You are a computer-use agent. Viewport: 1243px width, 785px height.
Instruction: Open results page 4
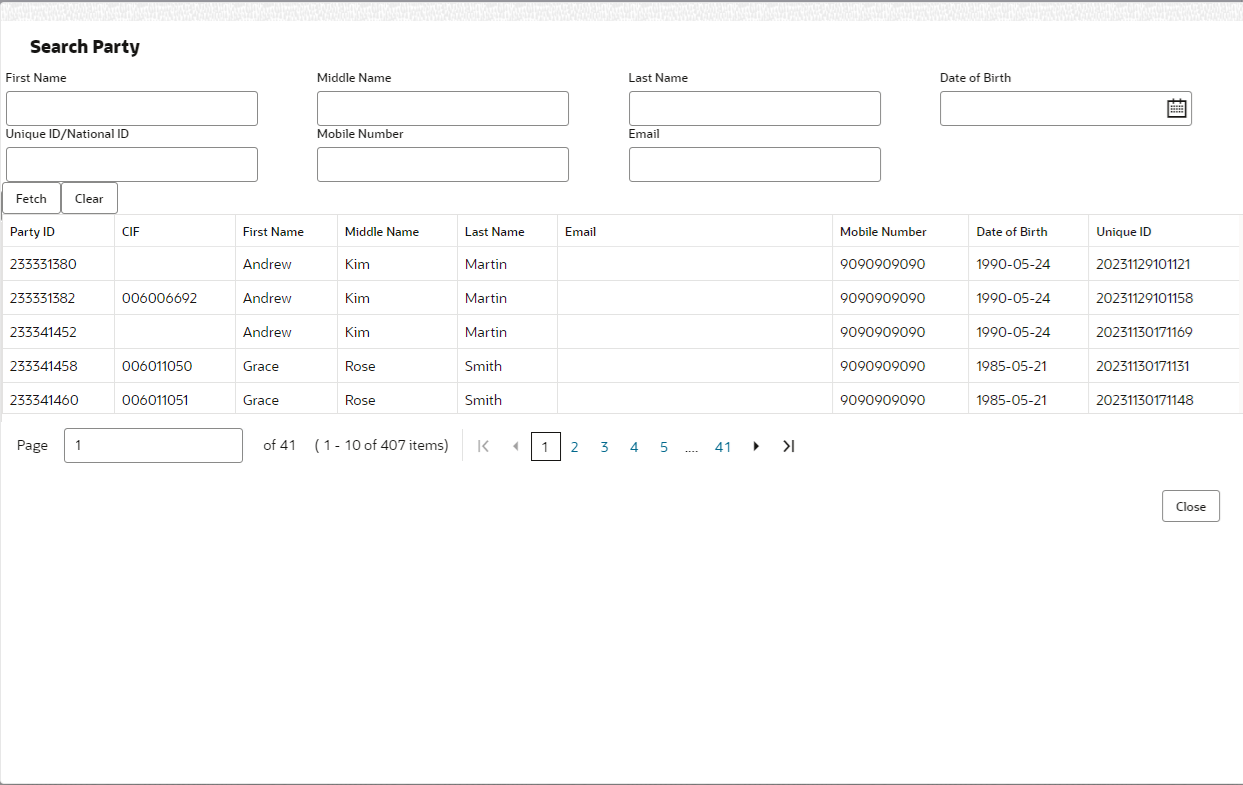coord(634,447)
